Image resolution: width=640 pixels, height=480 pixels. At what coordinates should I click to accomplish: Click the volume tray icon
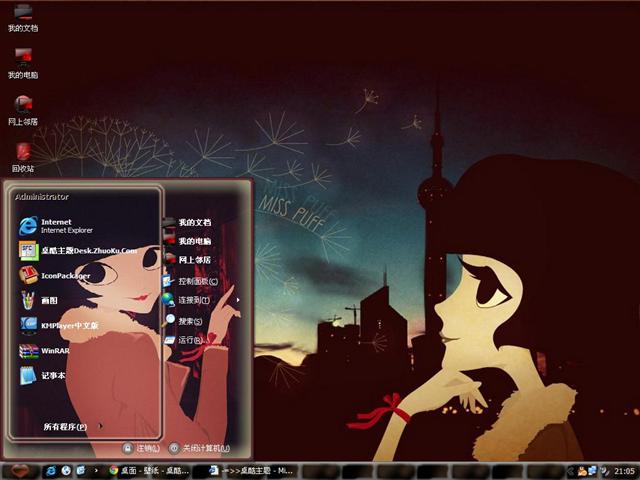(604, 471)
